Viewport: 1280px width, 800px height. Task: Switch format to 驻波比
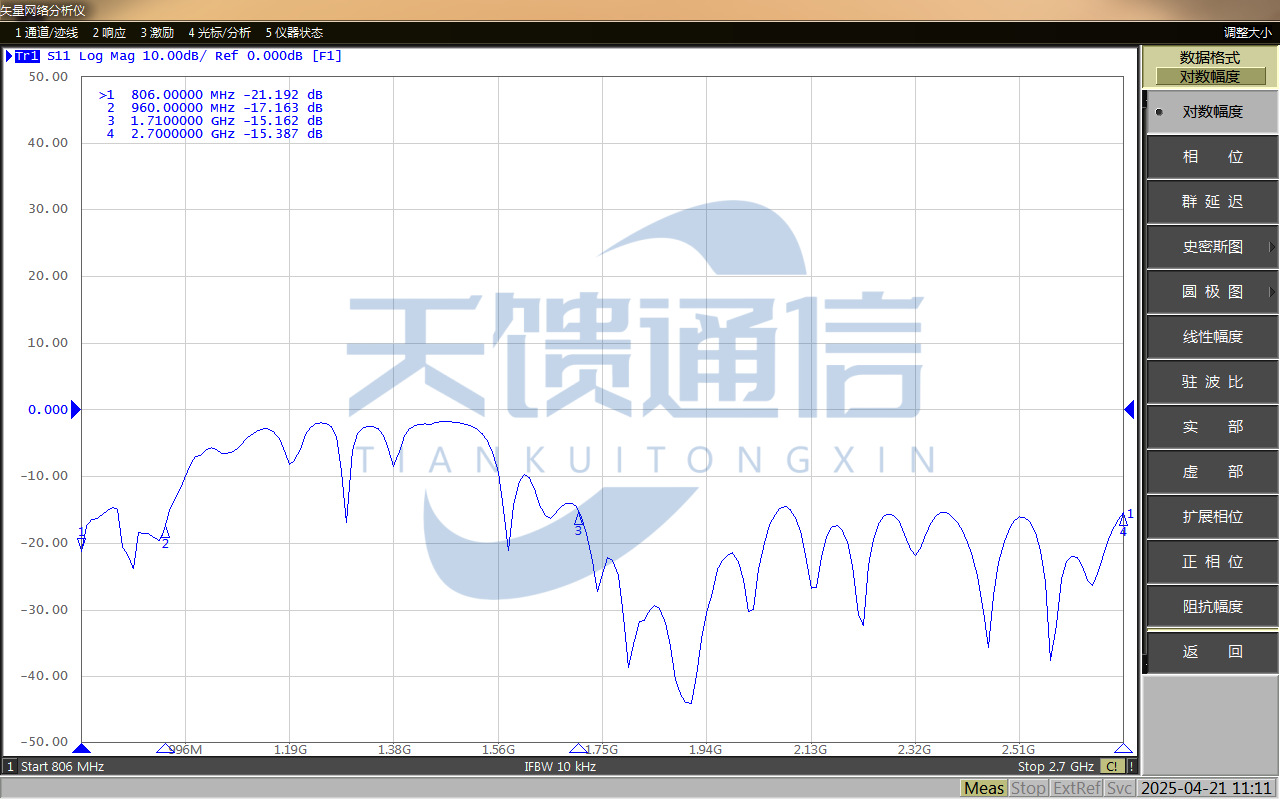coord(1211,382)
